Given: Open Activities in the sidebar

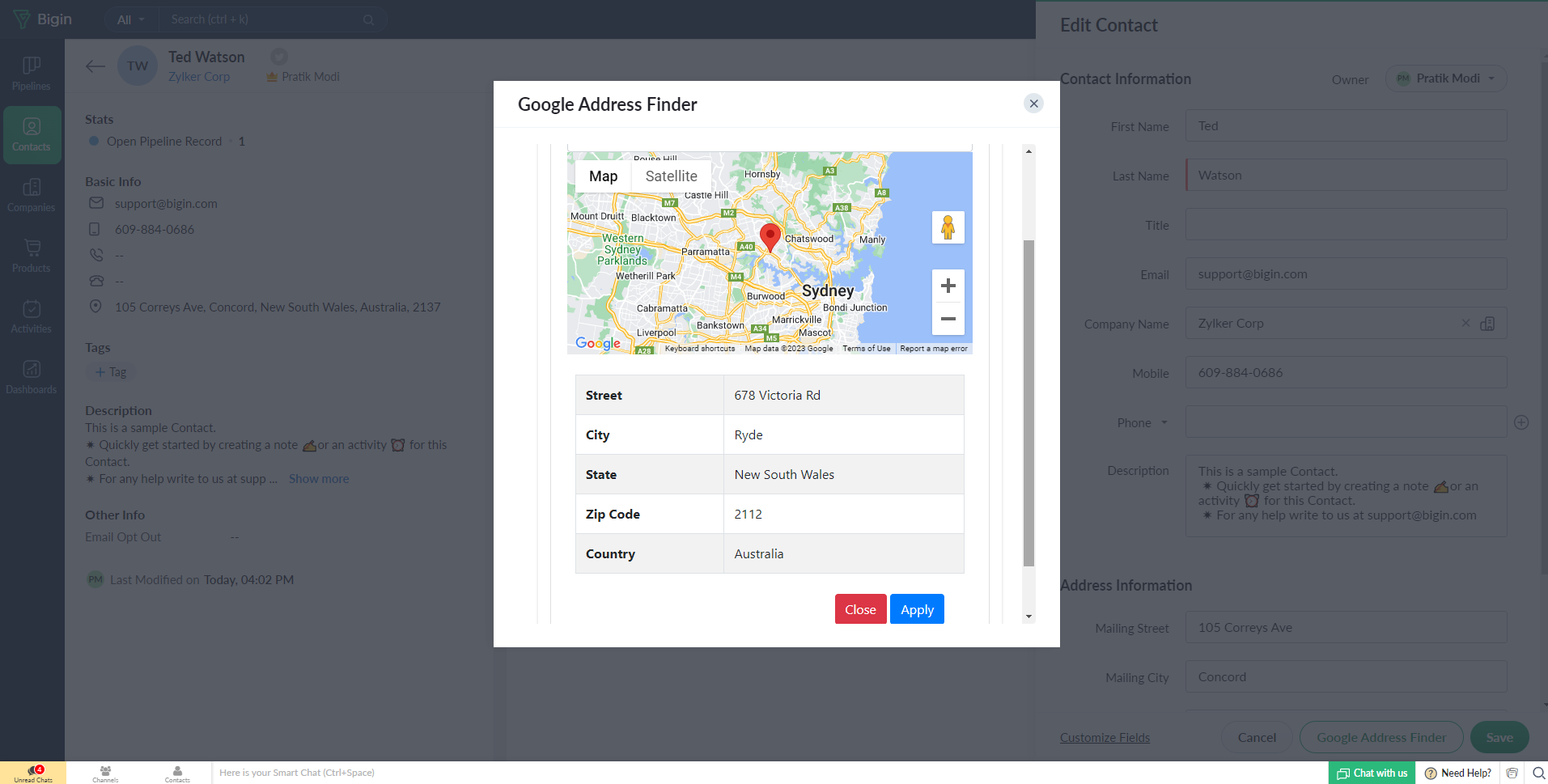Looking at the screenshot, I should (32, 317).
